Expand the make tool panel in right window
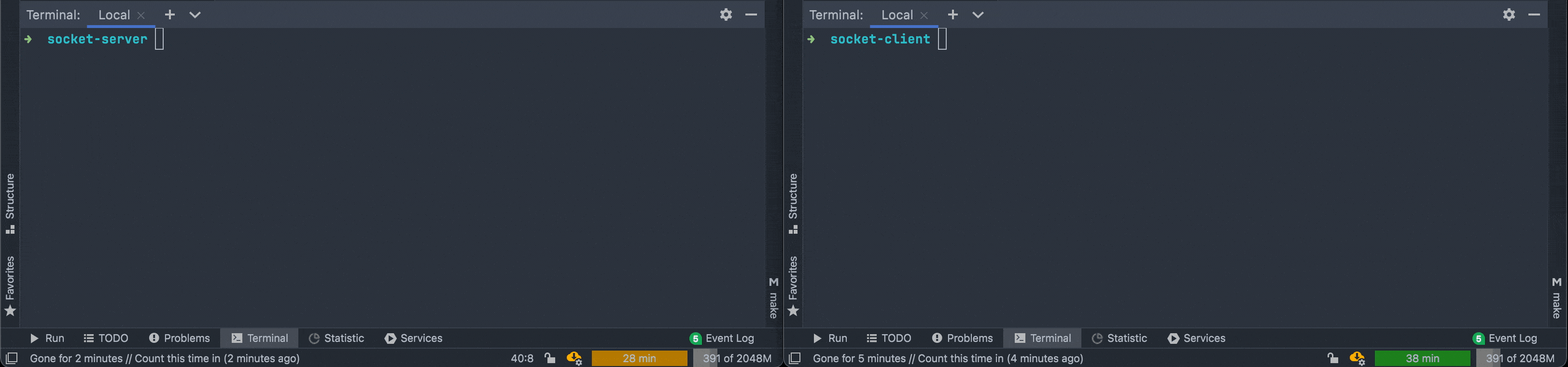The height and width of the screenshot is (367, 1568). [1556, 297]
